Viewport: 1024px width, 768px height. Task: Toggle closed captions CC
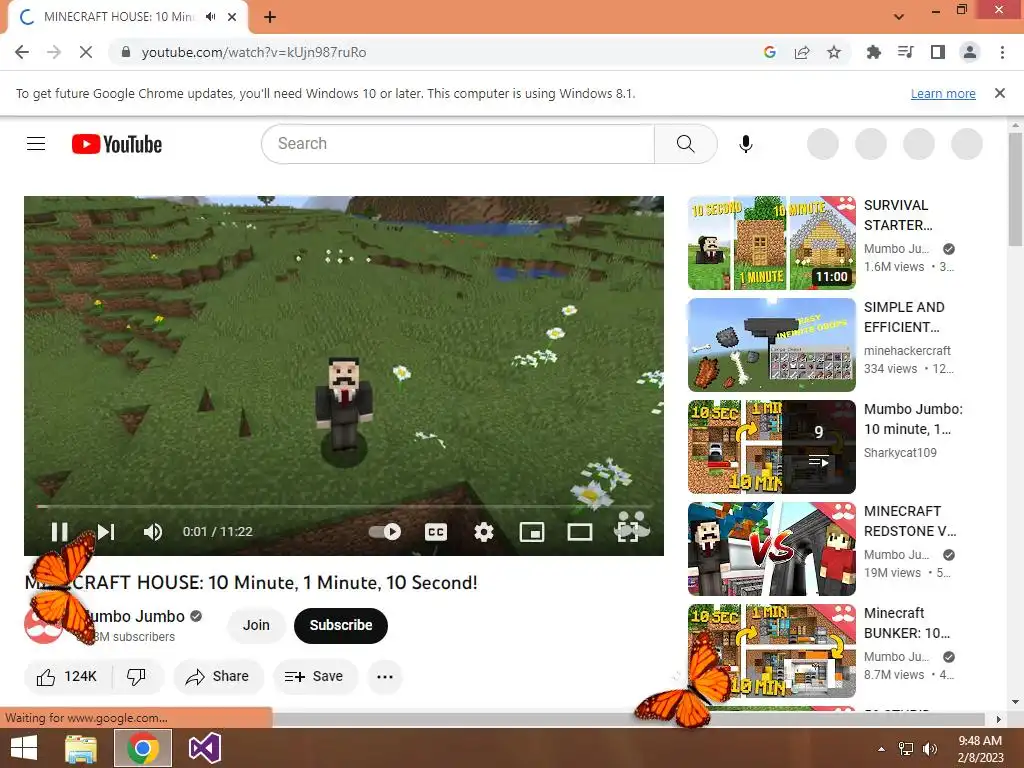point(436,532)
